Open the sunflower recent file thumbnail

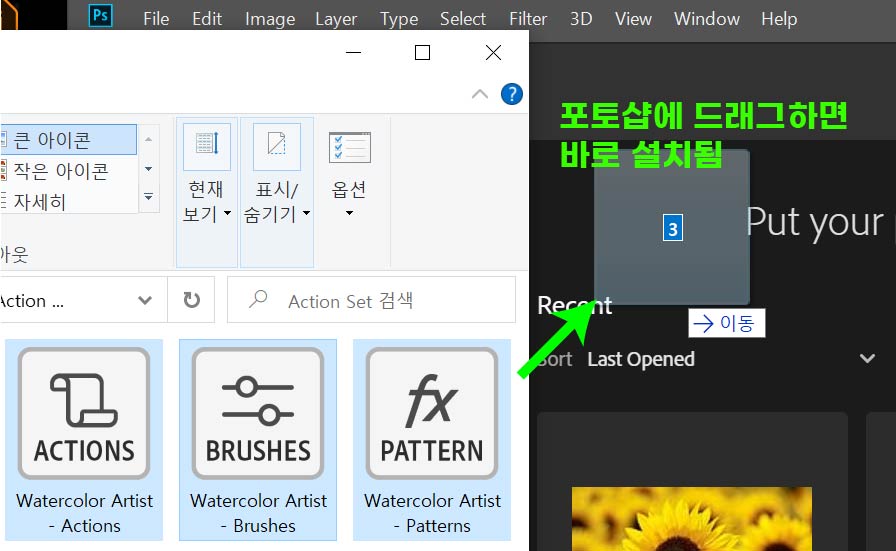[x=691, y=518]
